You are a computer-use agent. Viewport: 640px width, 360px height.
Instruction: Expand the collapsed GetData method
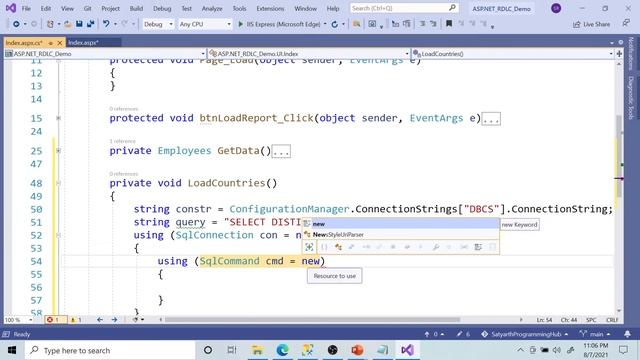(58, 151)
